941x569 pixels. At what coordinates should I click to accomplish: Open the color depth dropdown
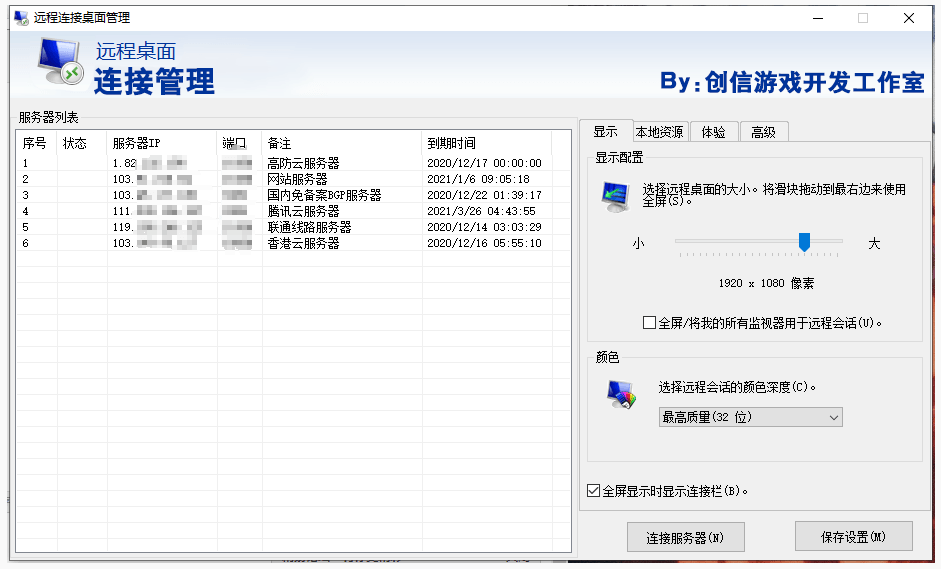click(x=750, y=417)
